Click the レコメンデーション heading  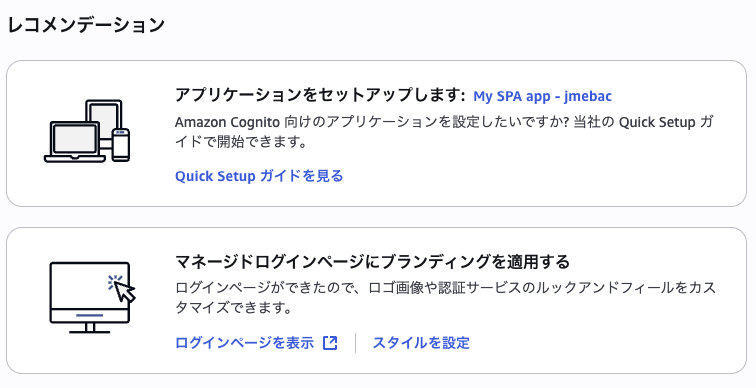tap(86, 25)
